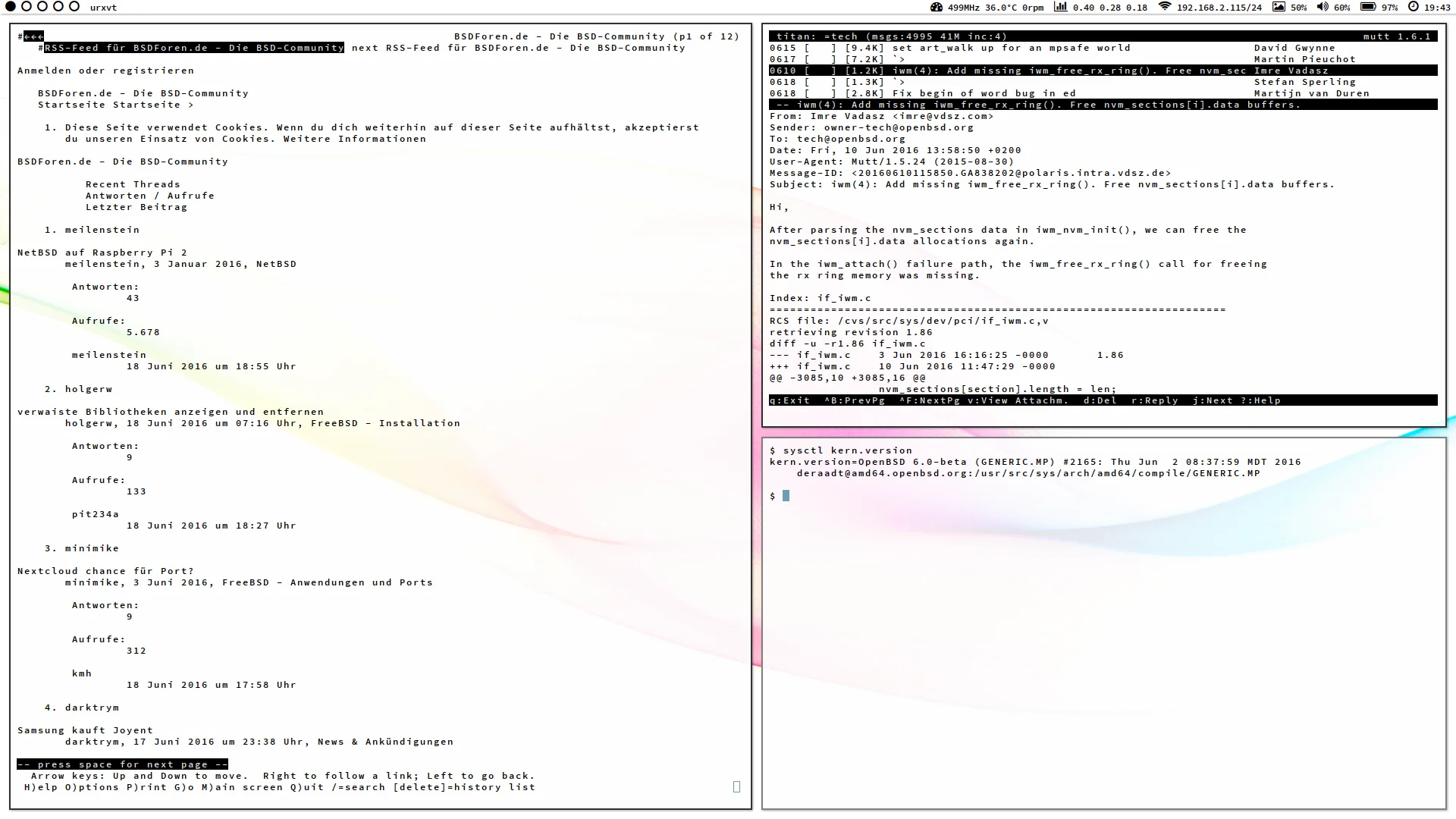This screenshot has width=1456, height=819.
Task: Open thread 'Nextcloud chance für Port?'
Action: coord(105,571)
